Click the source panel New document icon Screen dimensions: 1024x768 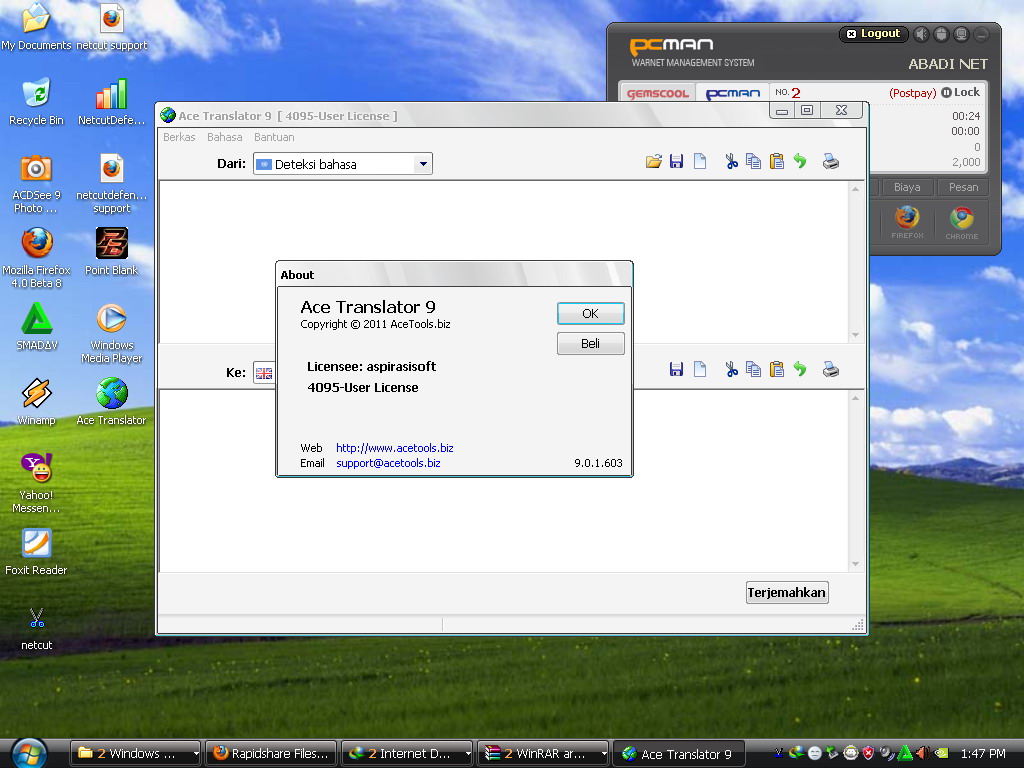(699, 161)
